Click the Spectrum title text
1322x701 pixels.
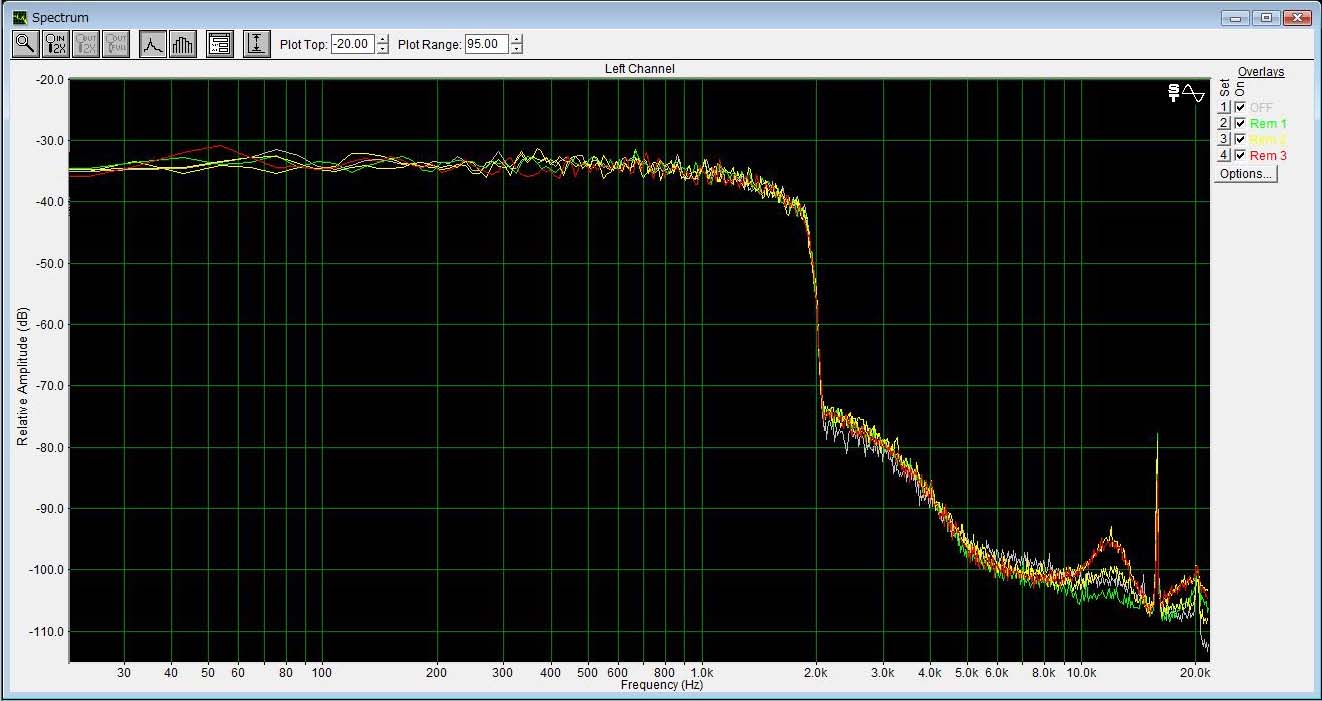pyautogui.click(x=60, y=18)
